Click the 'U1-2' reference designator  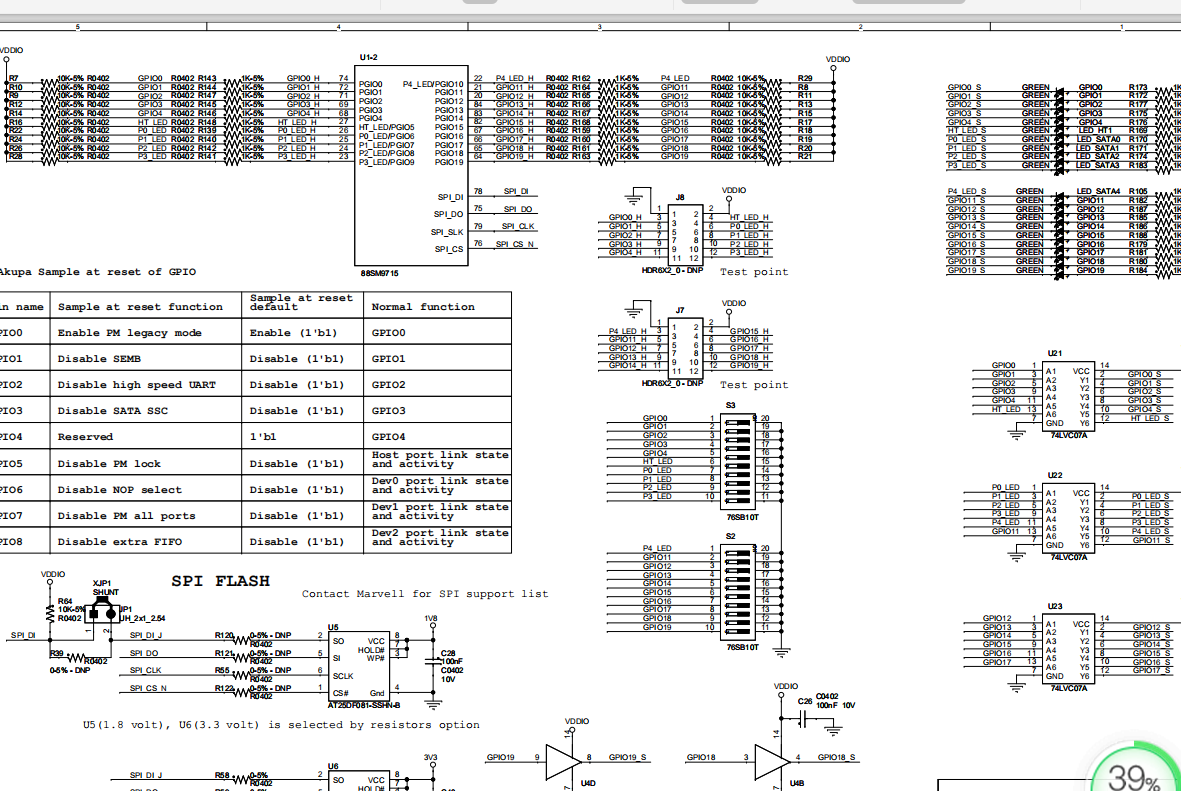coord(368,57)
